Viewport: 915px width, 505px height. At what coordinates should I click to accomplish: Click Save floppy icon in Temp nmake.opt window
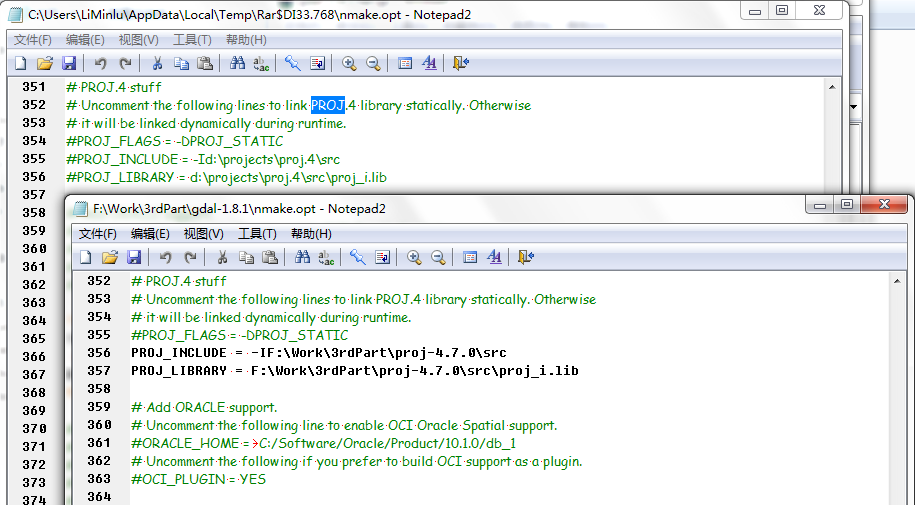(69, 63)
